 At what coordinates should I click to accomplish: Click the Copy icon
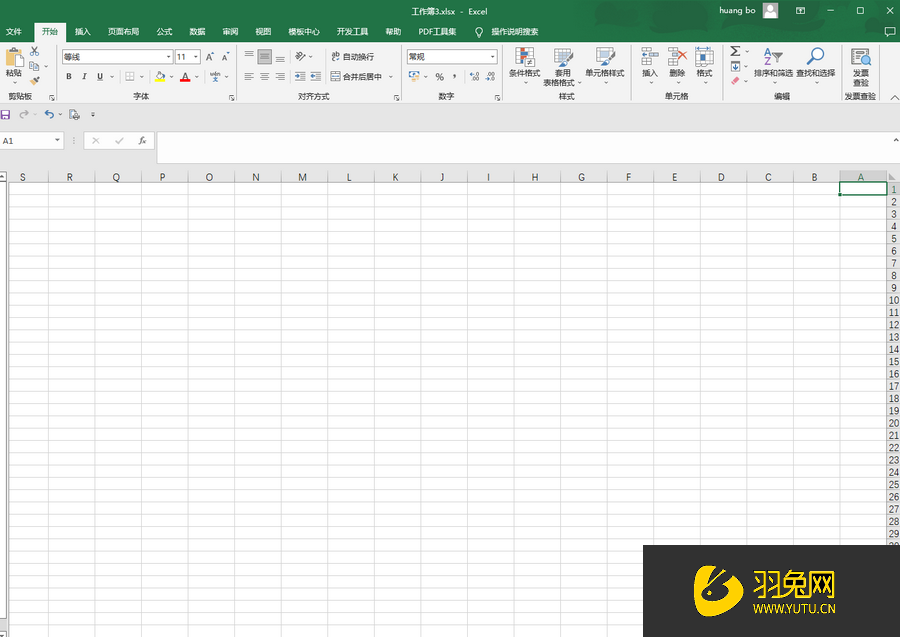tap(34, 66)
